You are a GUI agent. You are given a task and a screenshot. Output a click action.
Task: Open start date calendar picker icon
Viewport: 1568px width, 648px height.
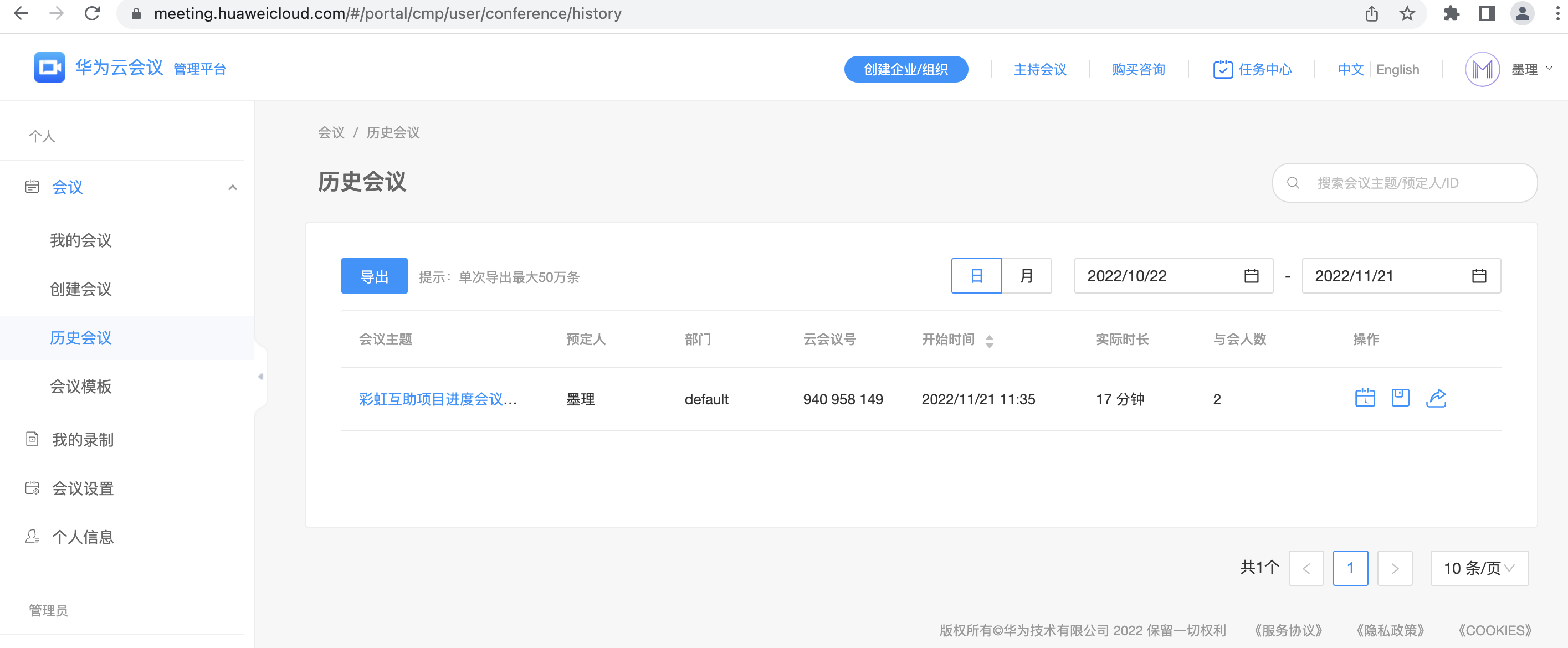coord(1251,276)
